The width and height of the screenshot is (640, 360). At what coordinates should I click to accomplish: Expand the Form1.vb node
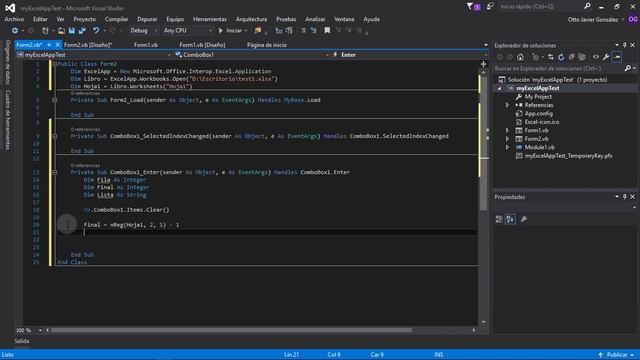tap(507, 131)
